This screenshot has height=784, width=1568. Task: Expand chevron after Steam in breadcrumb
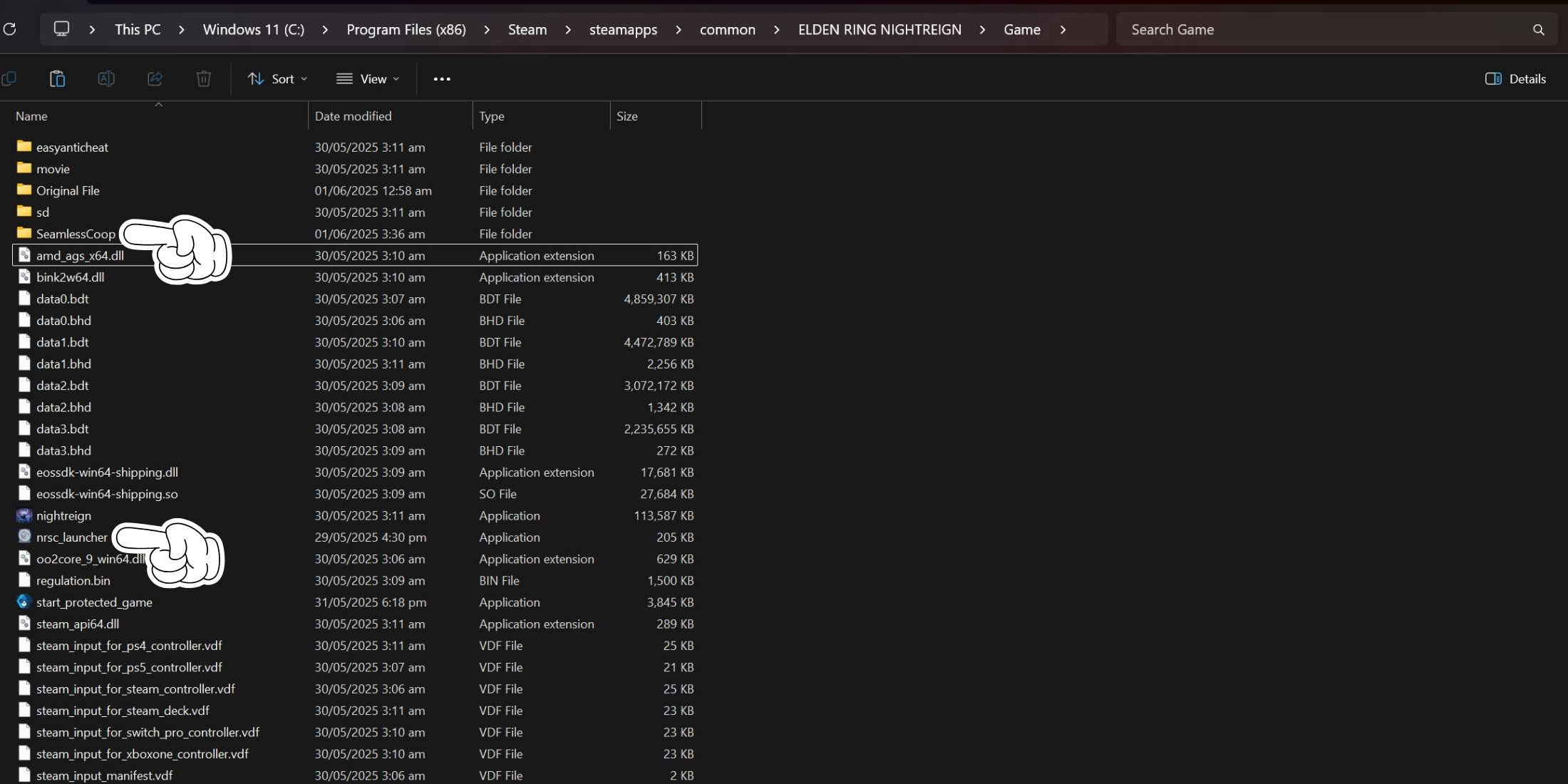pyautogui.click(x=568, y=30)
